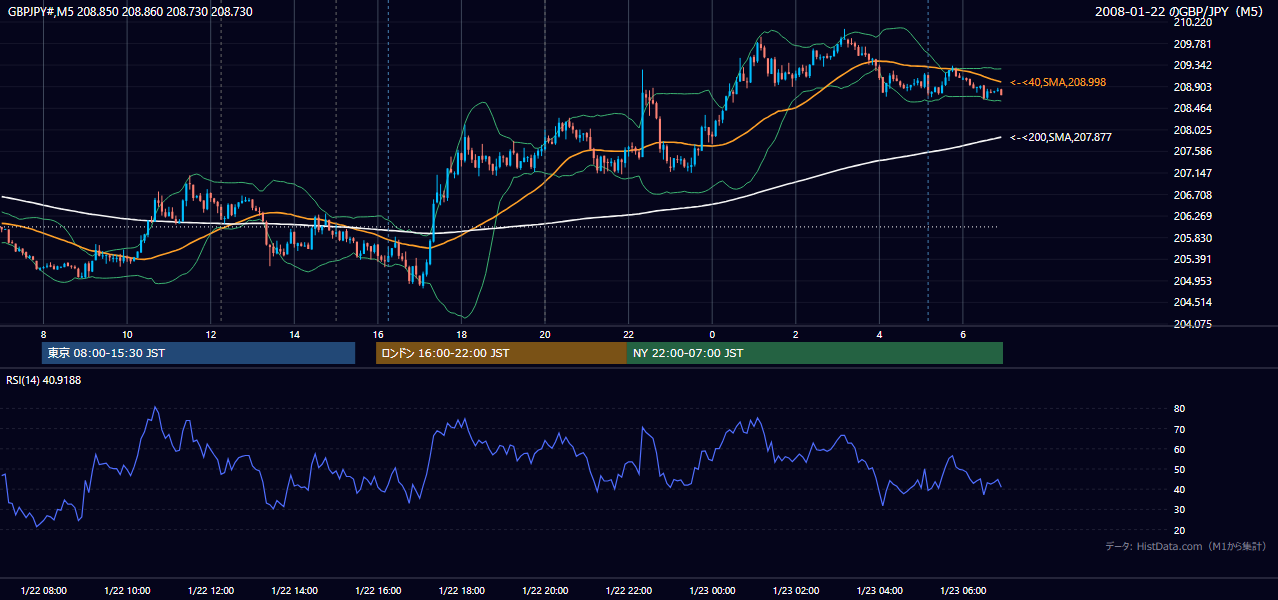Click the 1/22 10:00 time label
The image size is (1278, 600).
tap(127, 591)
